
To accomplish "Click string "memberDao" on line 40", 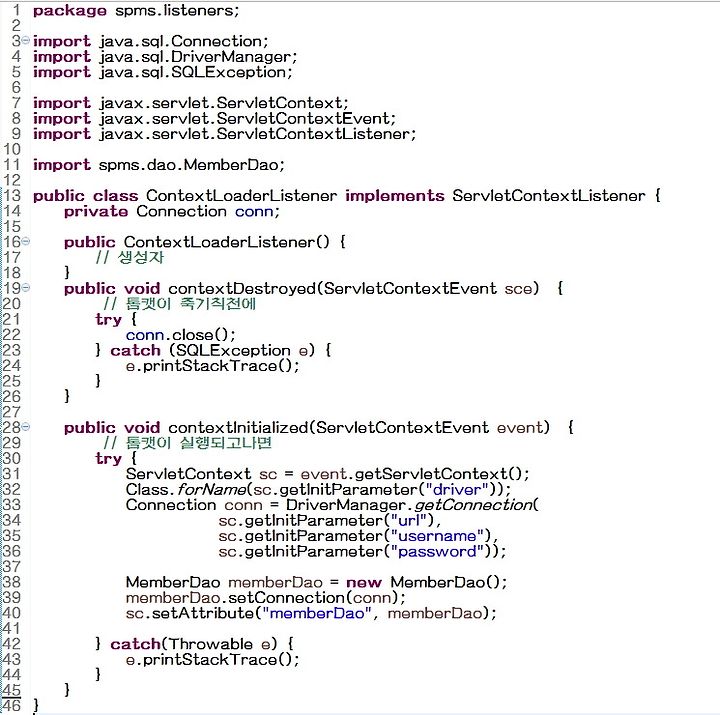I will (316, 614).
